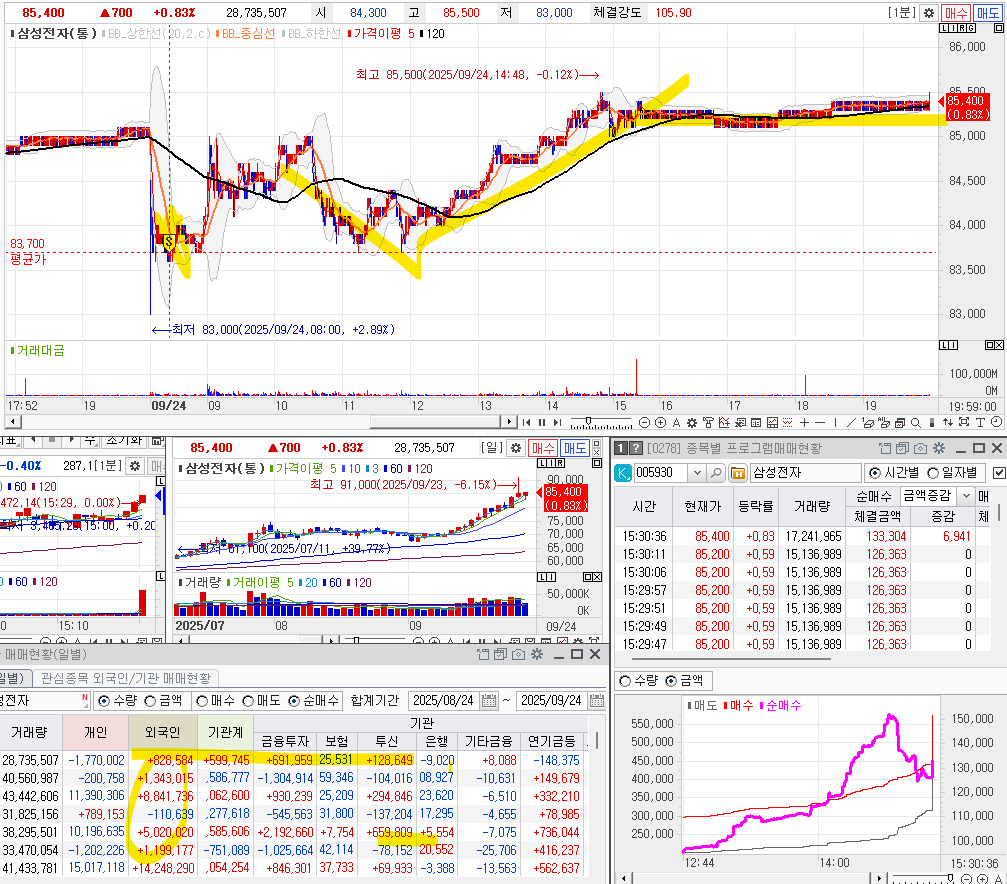Zoom out with the minus-circle chart icon

644,422
